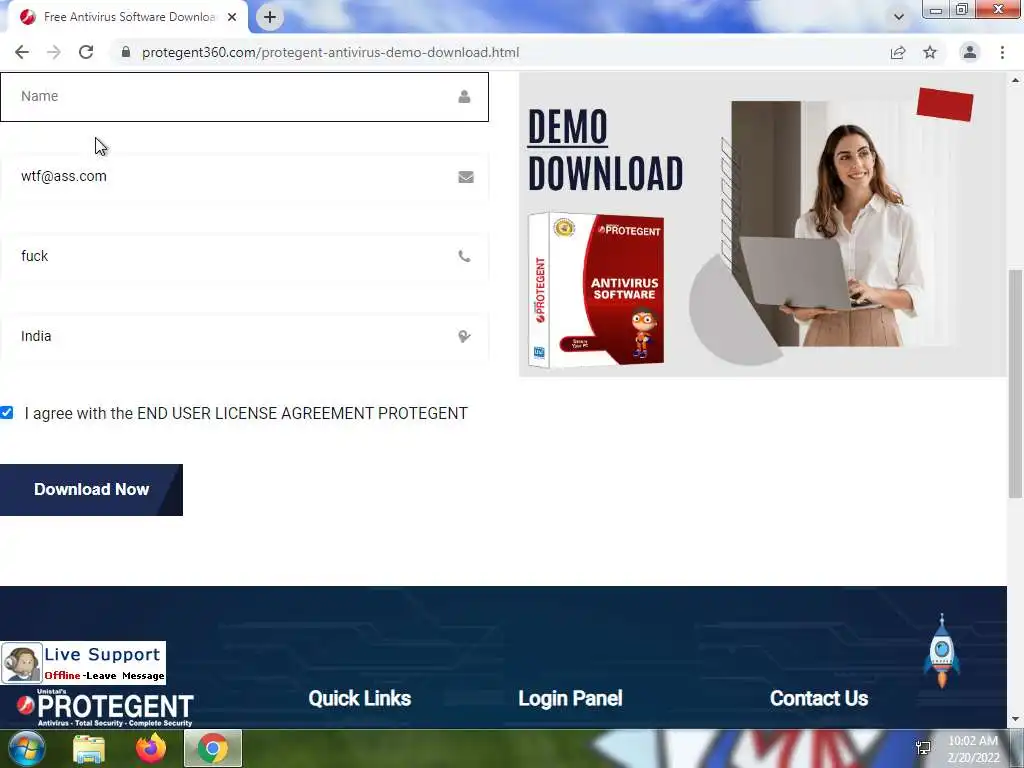Open the Windows Start menu

pyautogui.click(x=27, y=748)
